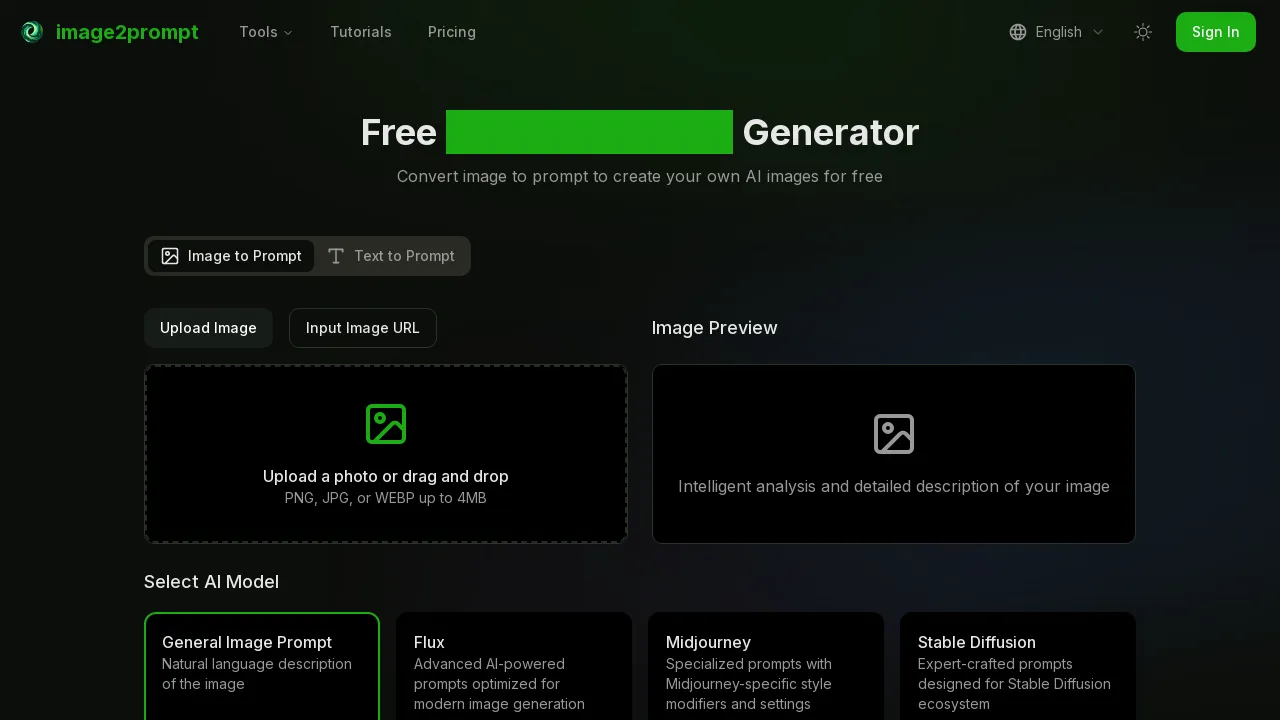Screen dimensions: 1280x720
Task: Open the image2prompt home link text
Action: [x=127, y=32]
